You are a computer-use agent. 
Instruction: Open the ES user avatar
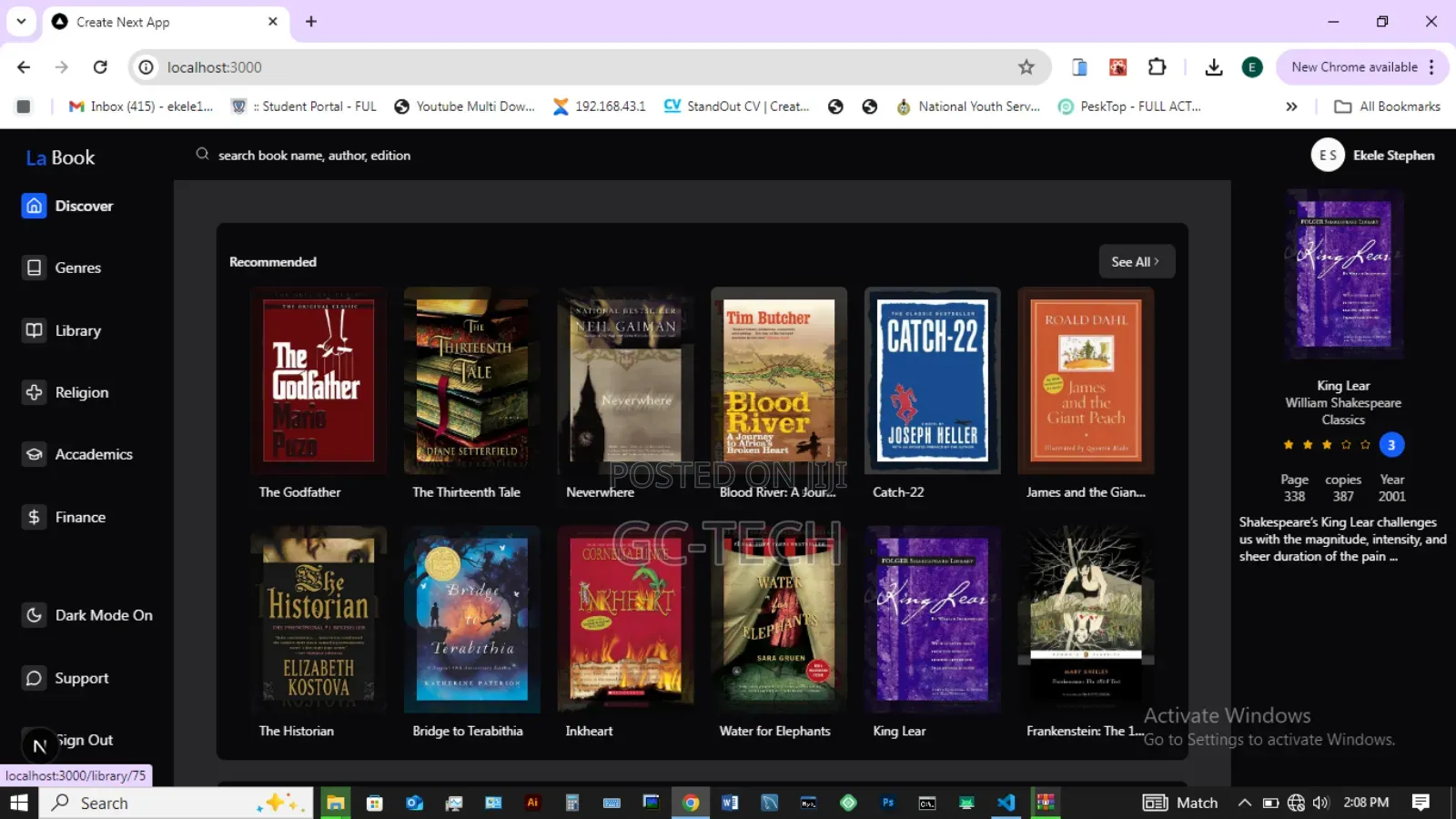click(1328, 155)
